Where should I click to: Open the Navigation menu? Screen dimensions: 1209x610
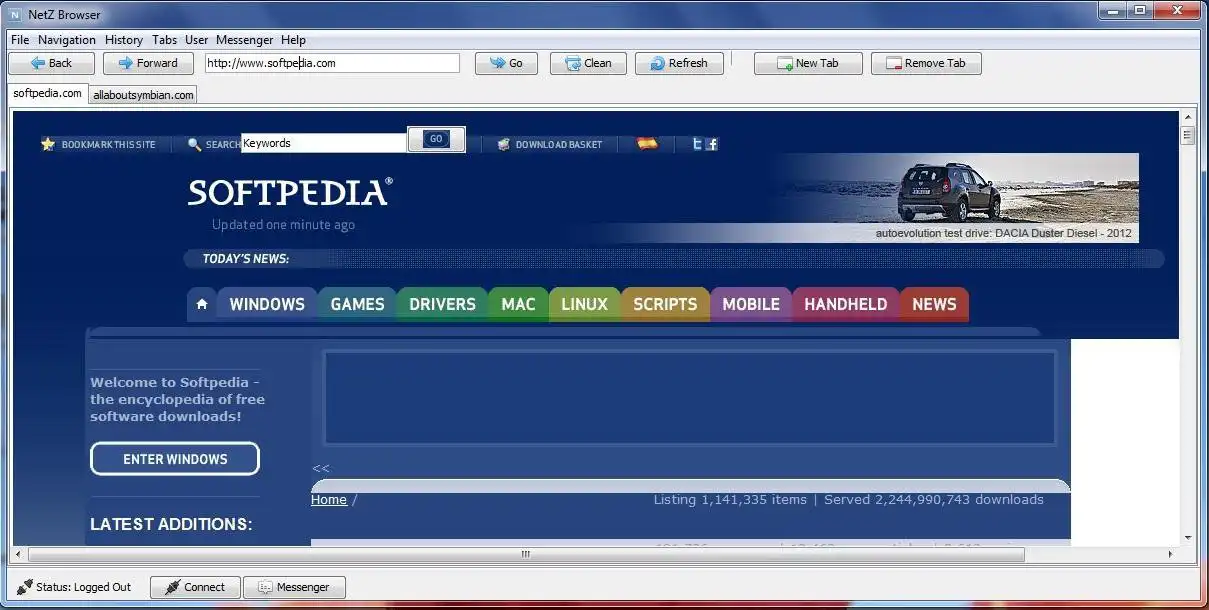pyautogui.click(x=67, y=40)
